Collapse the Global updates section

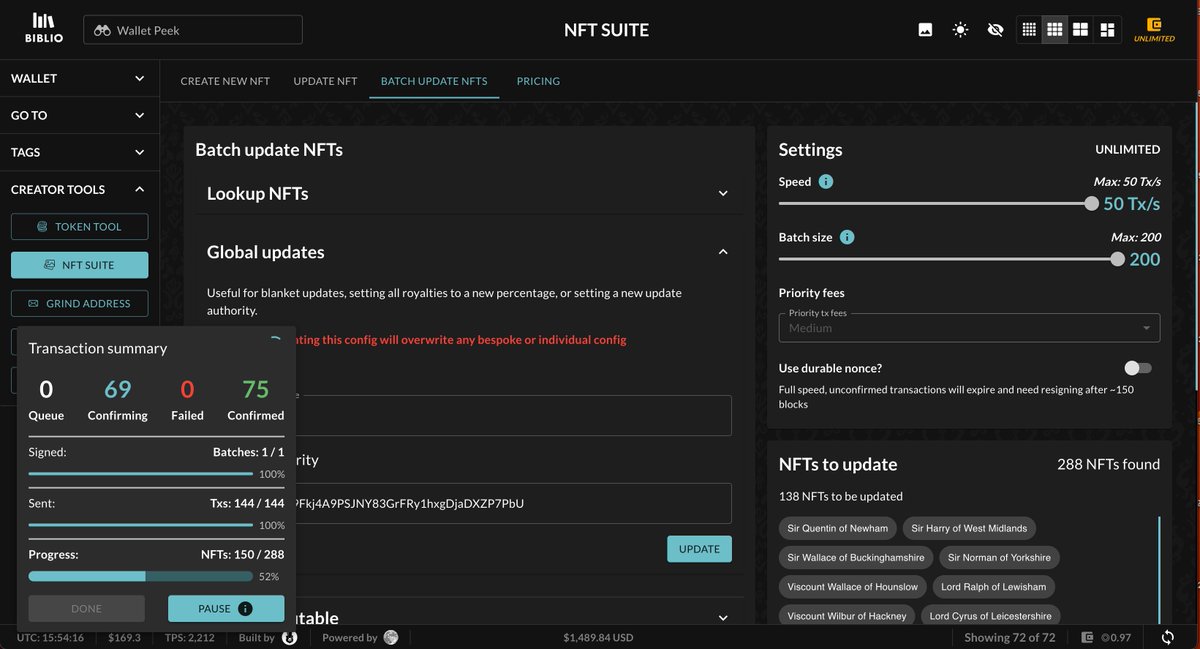[x=722, y=252]
